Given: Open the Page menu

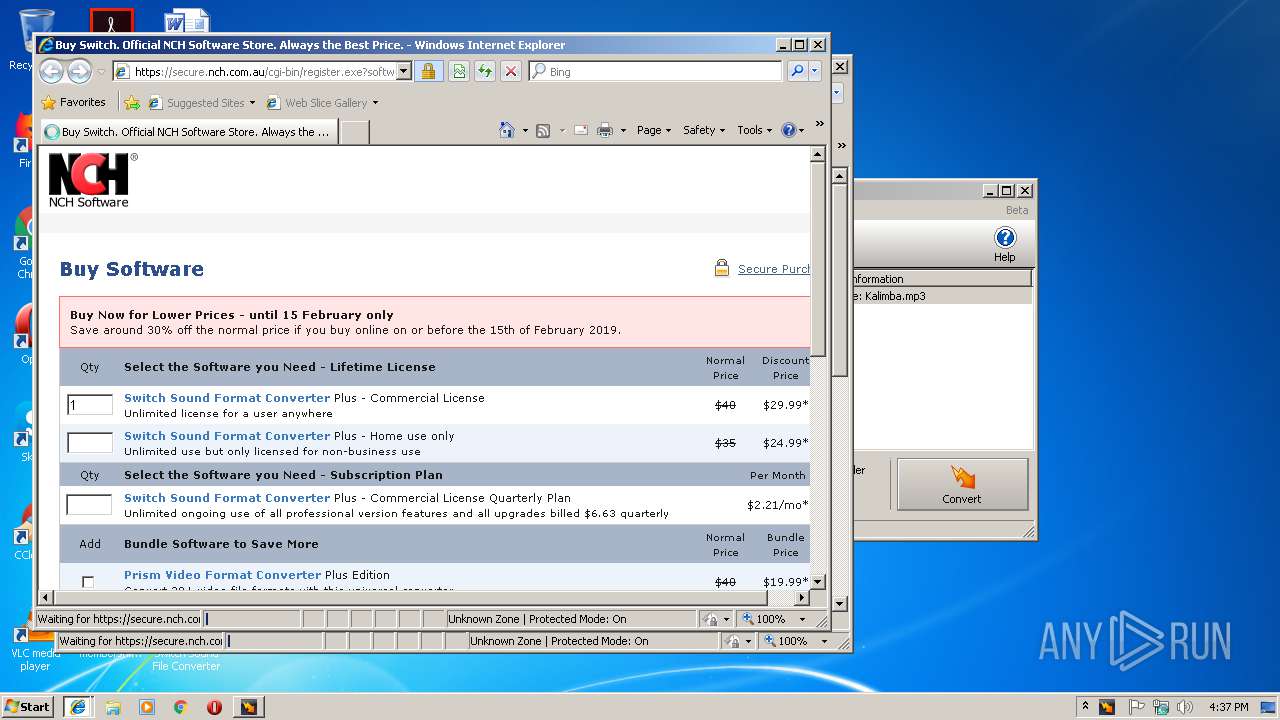Looking at the screenshot, I should point(654,130).
